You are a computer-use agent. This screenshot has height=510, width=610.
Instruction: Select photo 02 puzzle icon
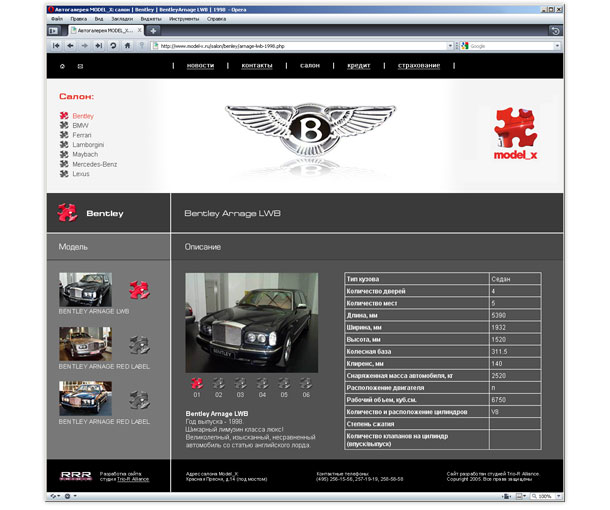pos(219,384)
